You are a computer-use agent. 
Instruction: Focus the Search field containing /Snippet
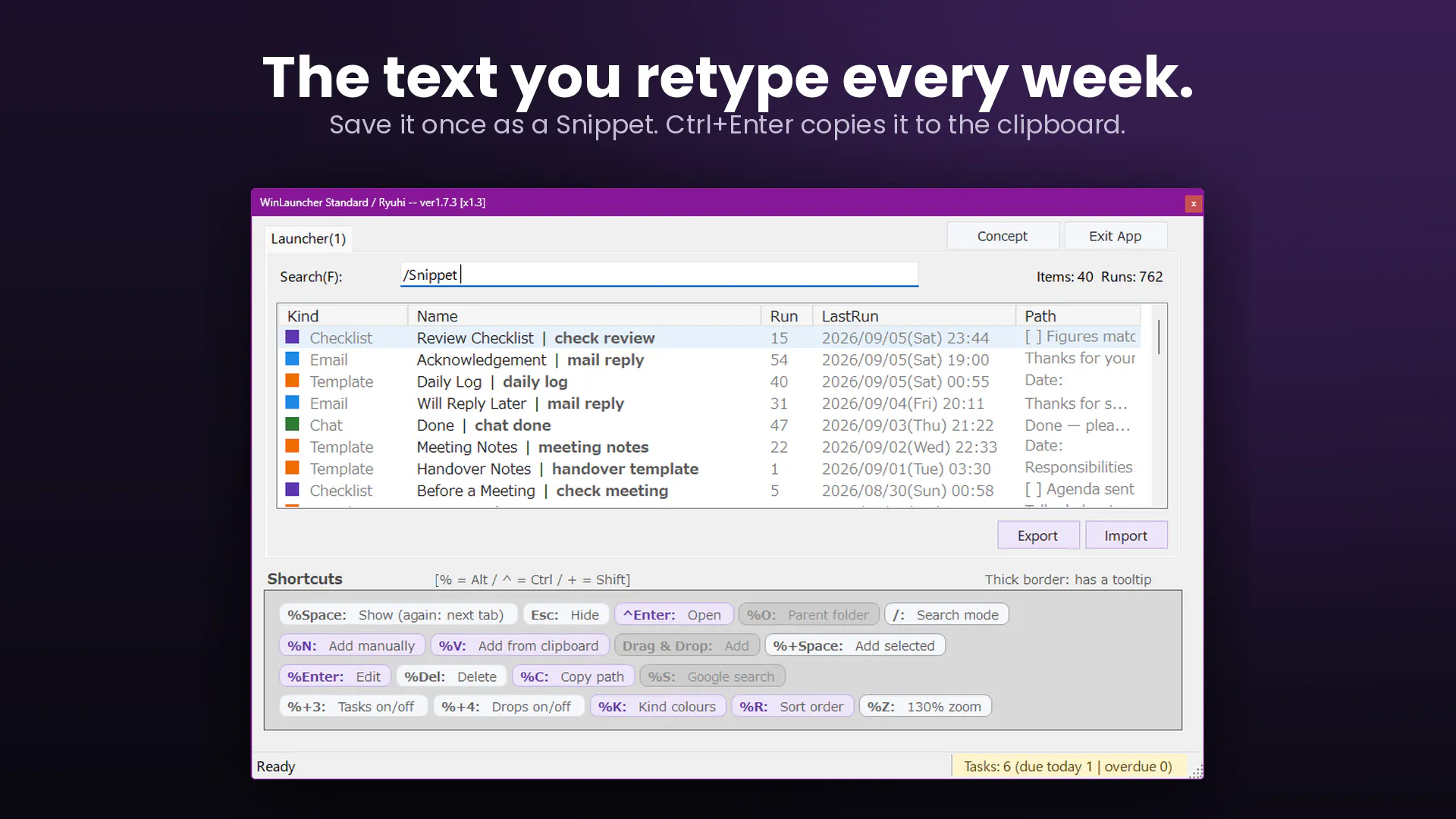click(659, 275)
